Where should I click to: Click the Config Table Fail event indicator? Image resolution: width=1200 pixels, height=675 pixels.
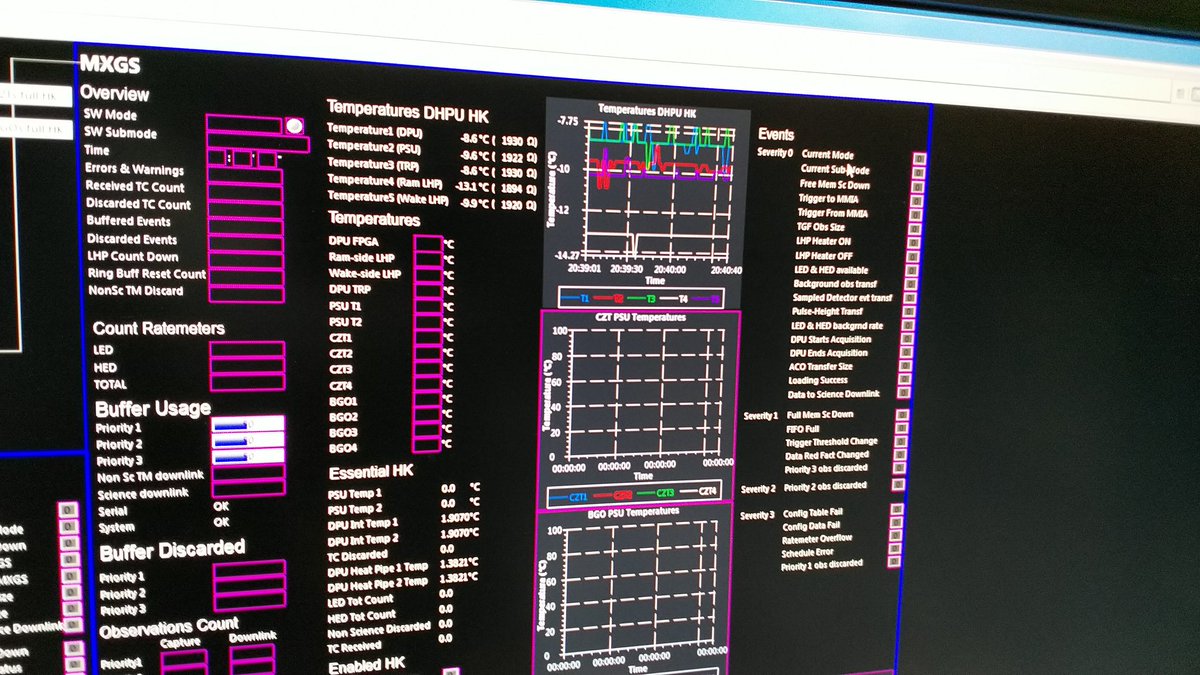click(x=897, y=510)
